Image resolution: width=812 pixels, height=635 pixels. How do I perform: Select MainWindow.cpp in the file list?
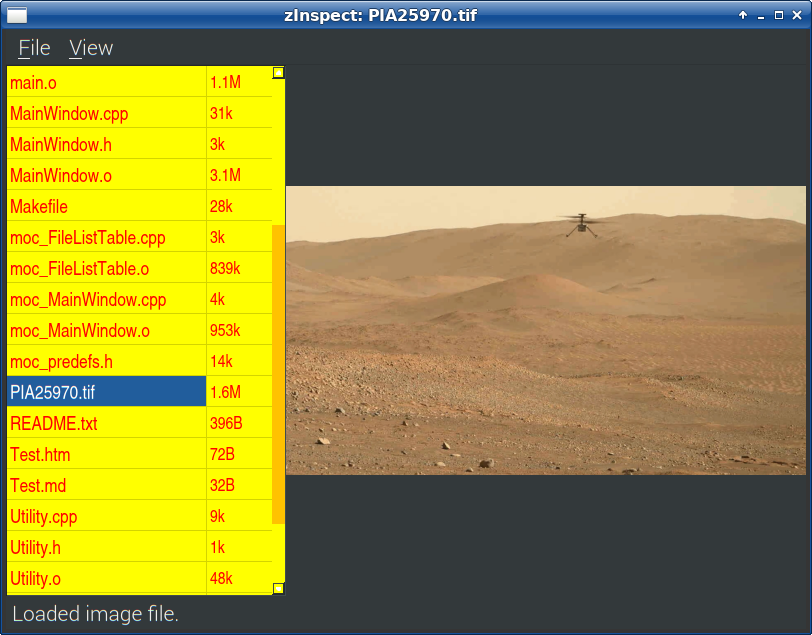point(107,113)
